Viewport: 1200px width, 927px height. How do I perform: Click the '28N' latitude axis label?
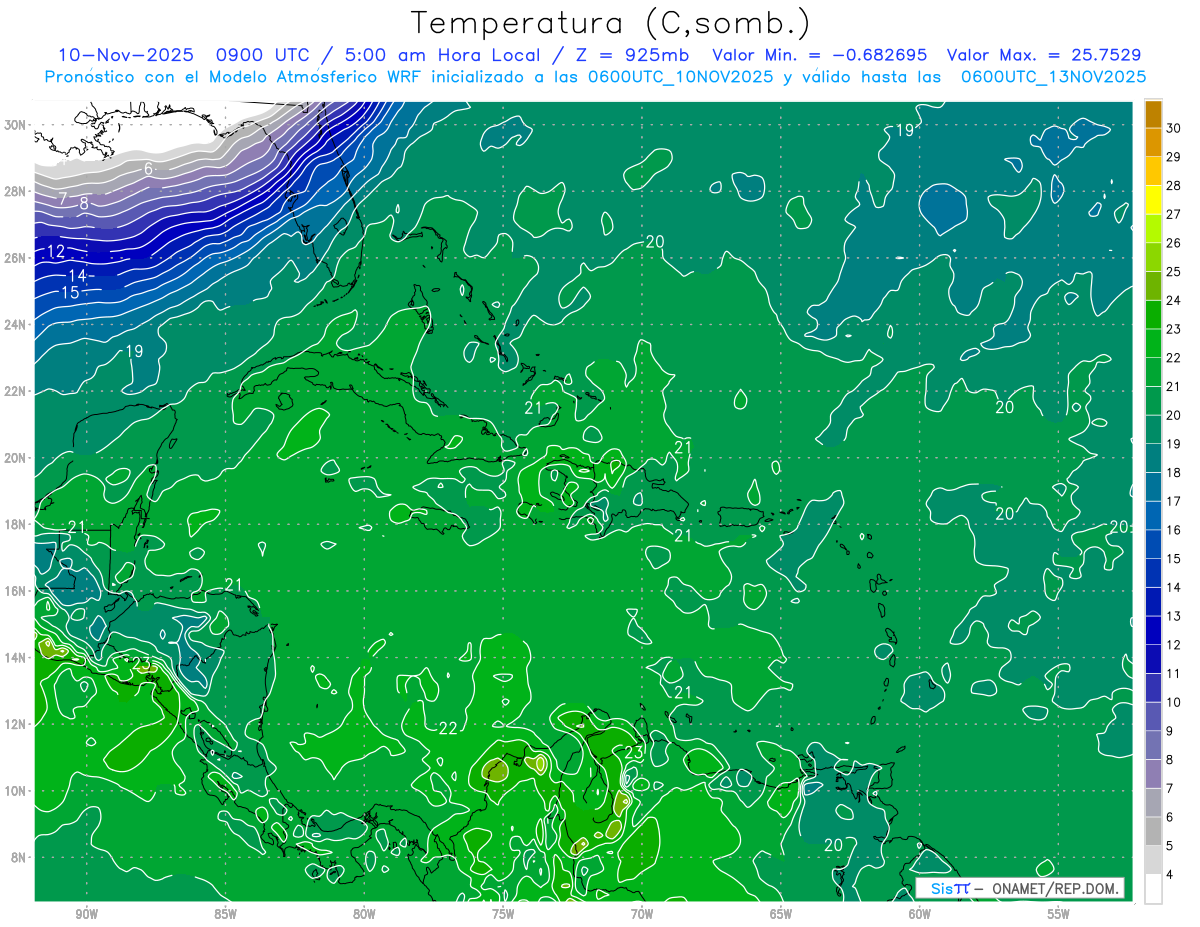tap(15, 191)
